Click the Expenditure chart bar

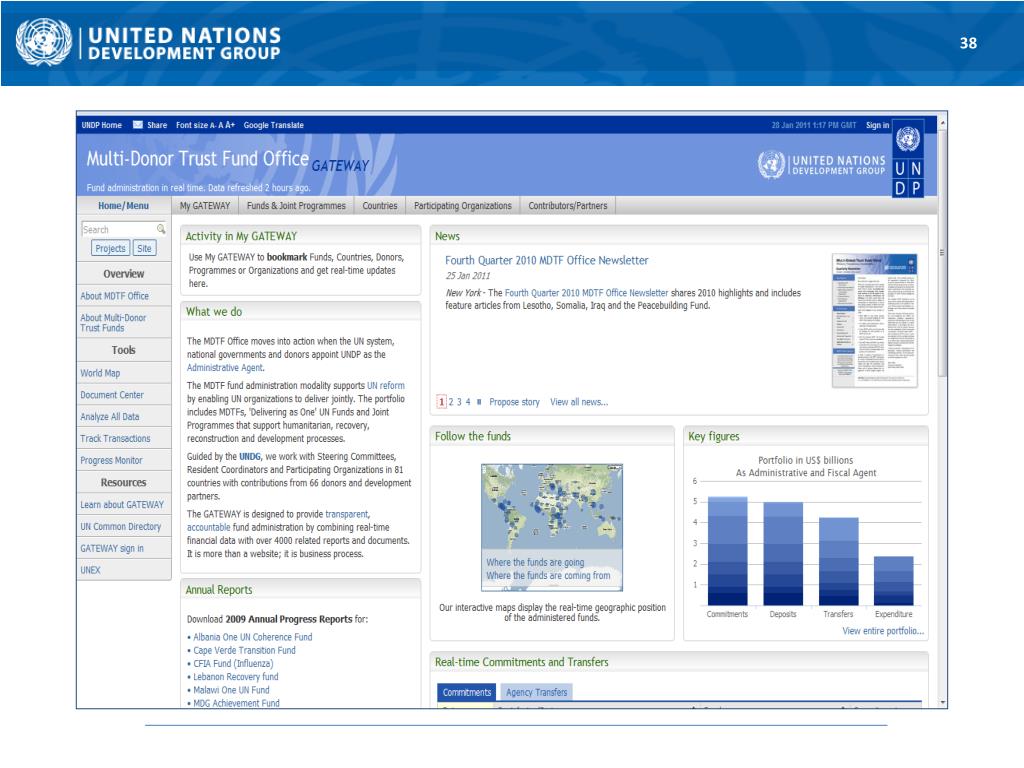pos(893,581)
